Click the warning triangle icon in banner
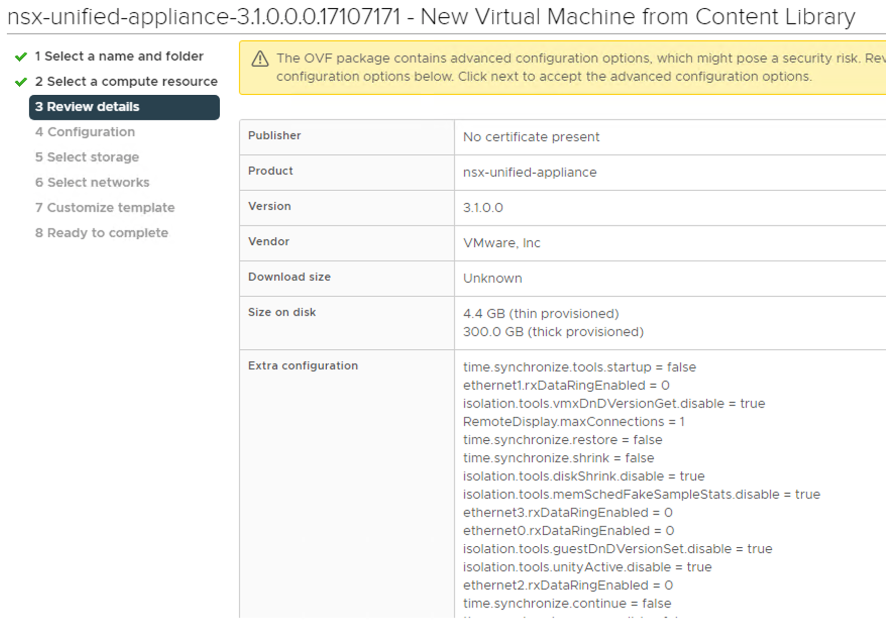This screenshot has width=886, height=641. pos(260,59)
